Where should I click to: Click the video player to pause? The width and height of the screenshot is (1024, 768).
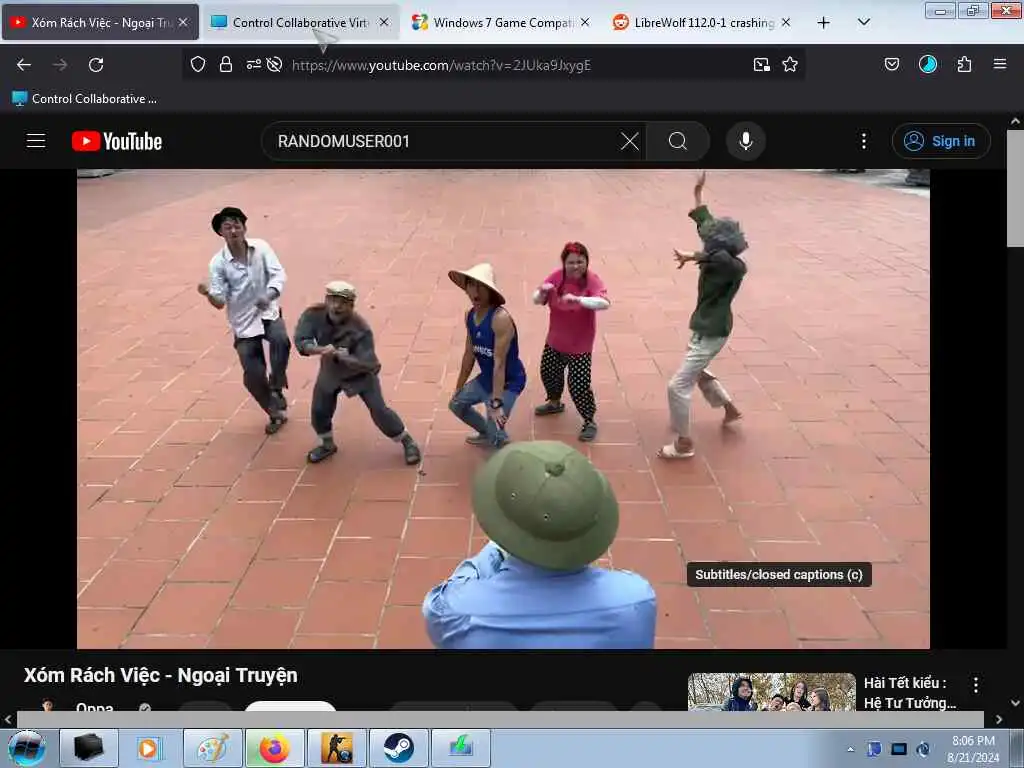click(503, 409)
